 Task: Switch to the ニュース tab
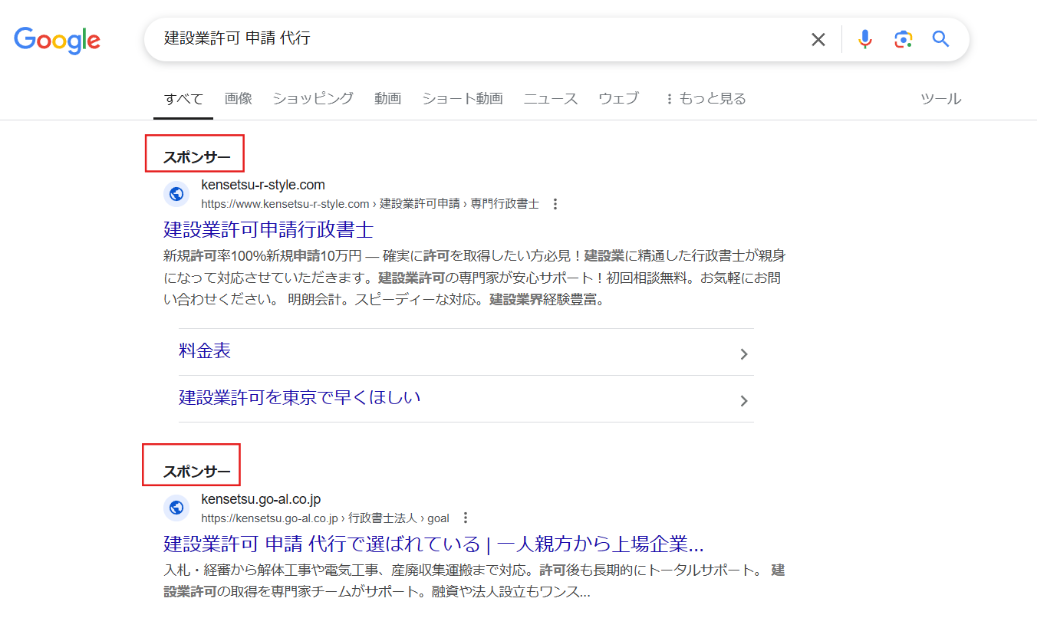pyautogui.click(x=551, y=98)
